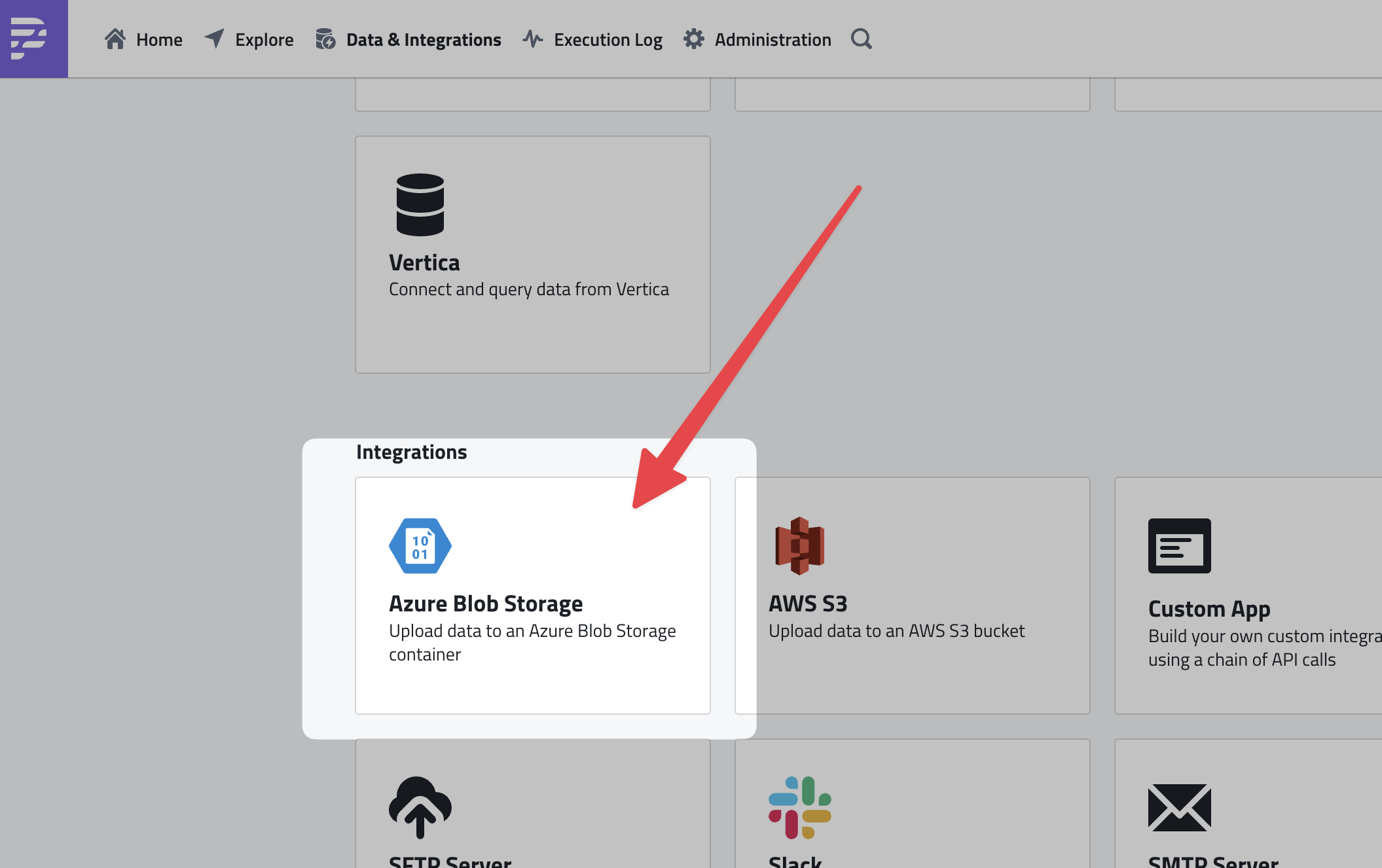Click the Custom App card icon
The height and width of the screenshot is (868, 1382).
click(x=1178, y=545)
